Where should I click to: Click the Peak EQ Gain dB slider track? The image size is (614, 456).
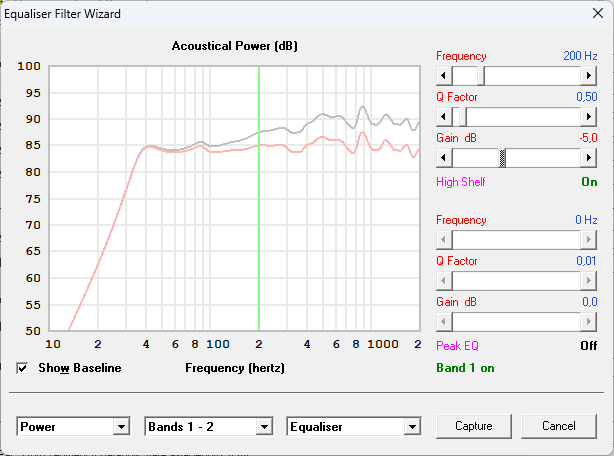pos(516,322)
